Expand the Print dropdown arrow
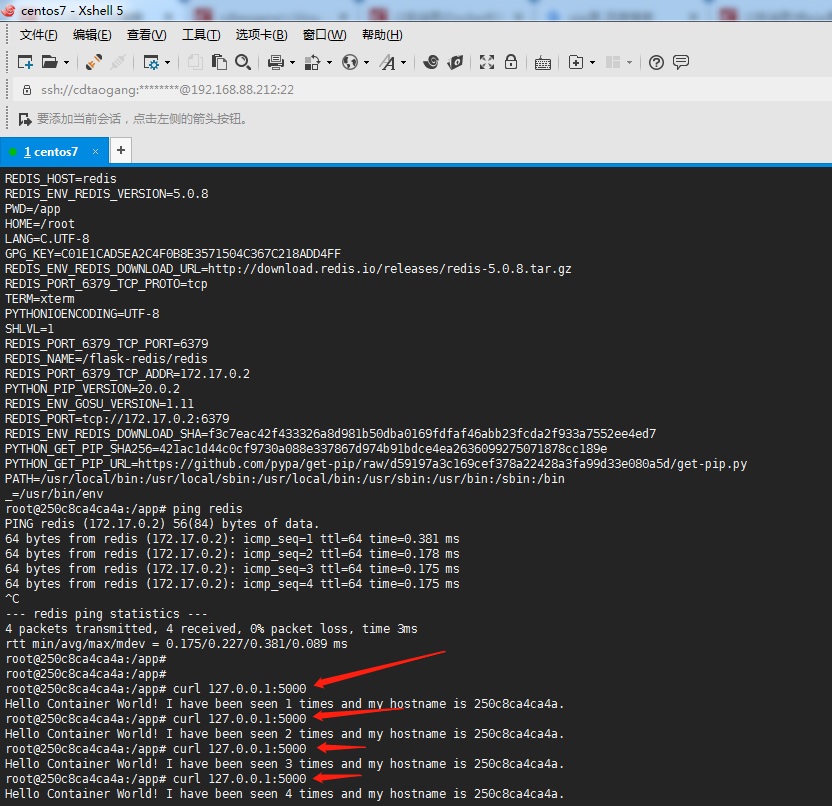Screen dimensions: 832x806 pos(292,63)
